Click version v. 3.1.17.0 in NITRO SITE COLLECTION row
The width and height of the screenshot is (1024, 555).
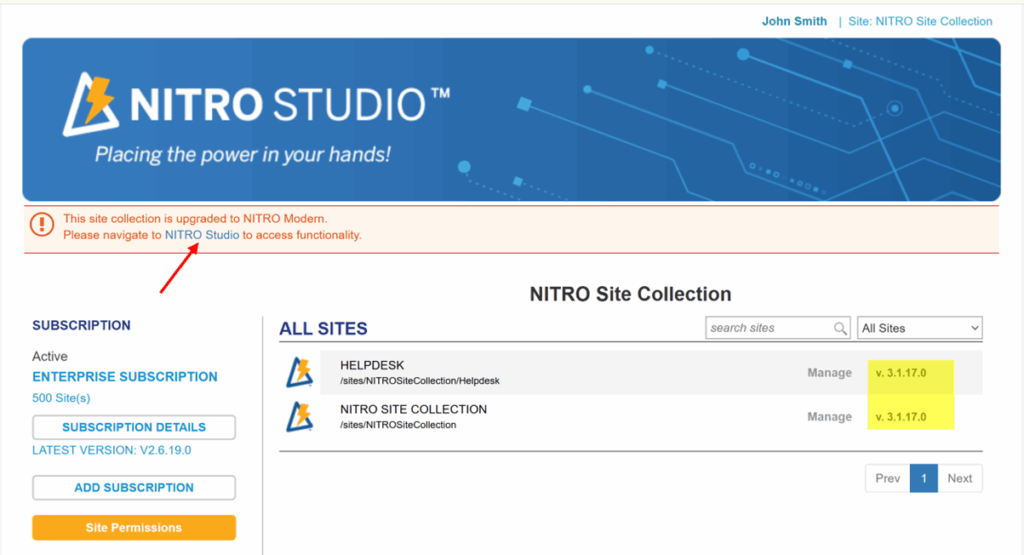(x=901, y=417)
